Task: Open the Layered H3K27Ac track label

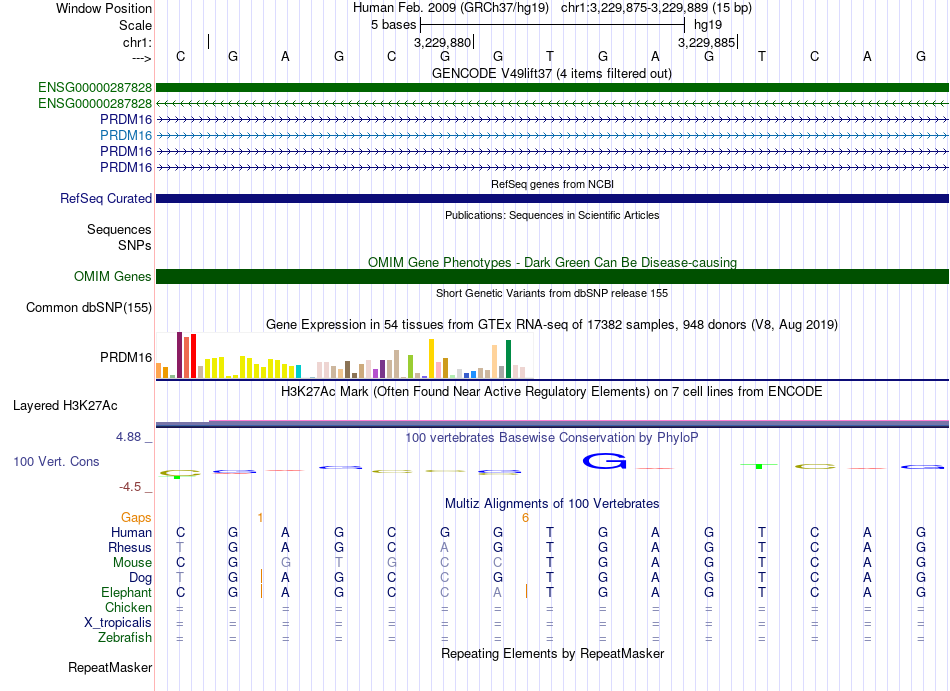Action: tap(65, 406)
